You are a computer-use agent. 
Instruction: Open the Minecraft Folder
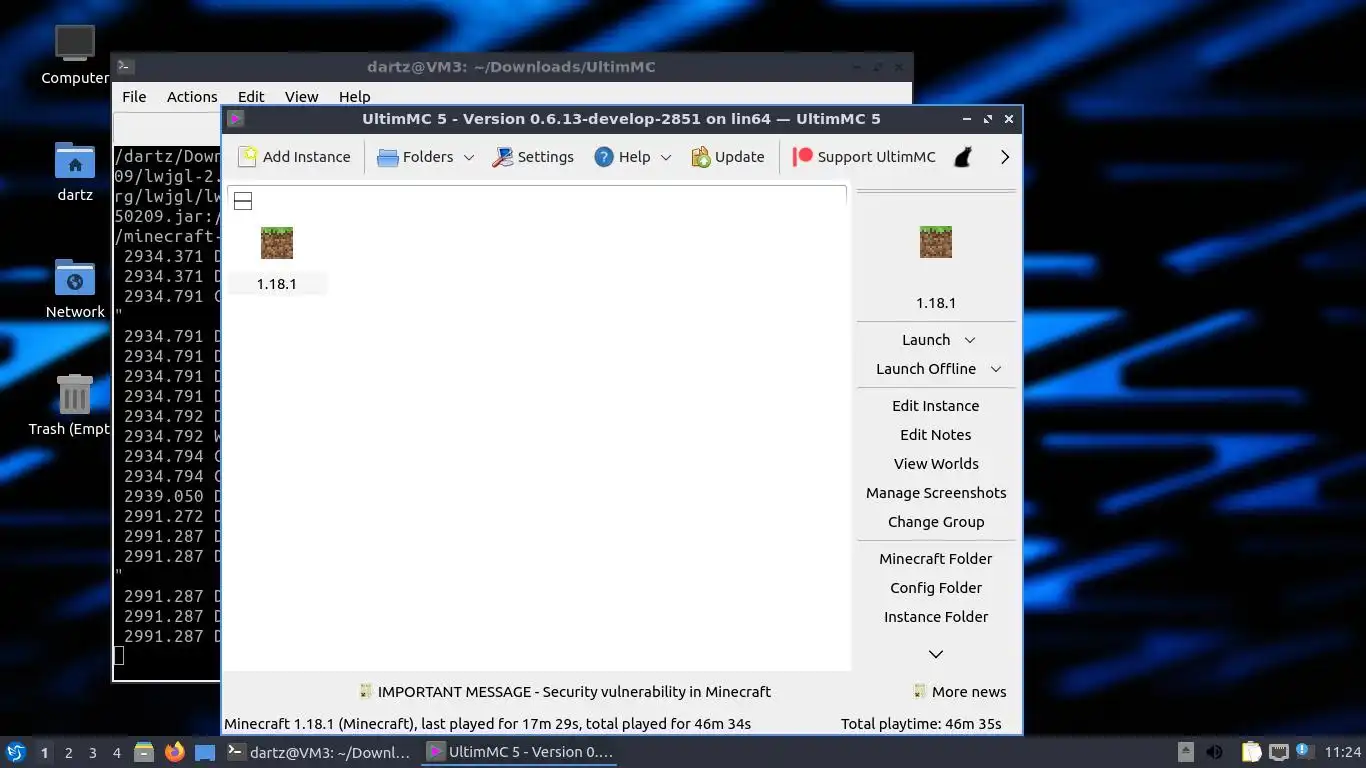pyautogui.click(x=936, y=559)
